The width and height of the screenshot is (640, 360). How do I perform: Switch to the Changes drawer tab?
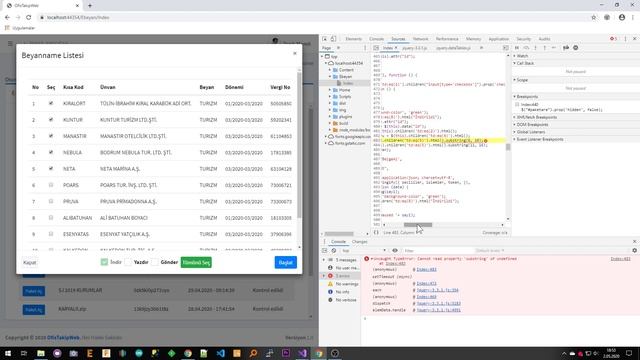click(x=360, y=242)
